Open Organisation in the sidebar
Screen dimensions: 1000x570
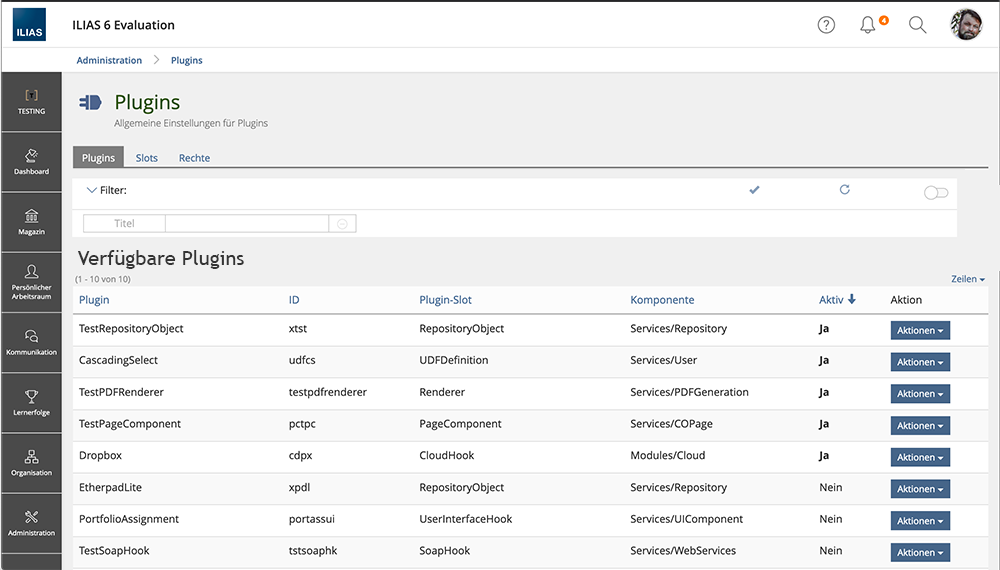31,462
